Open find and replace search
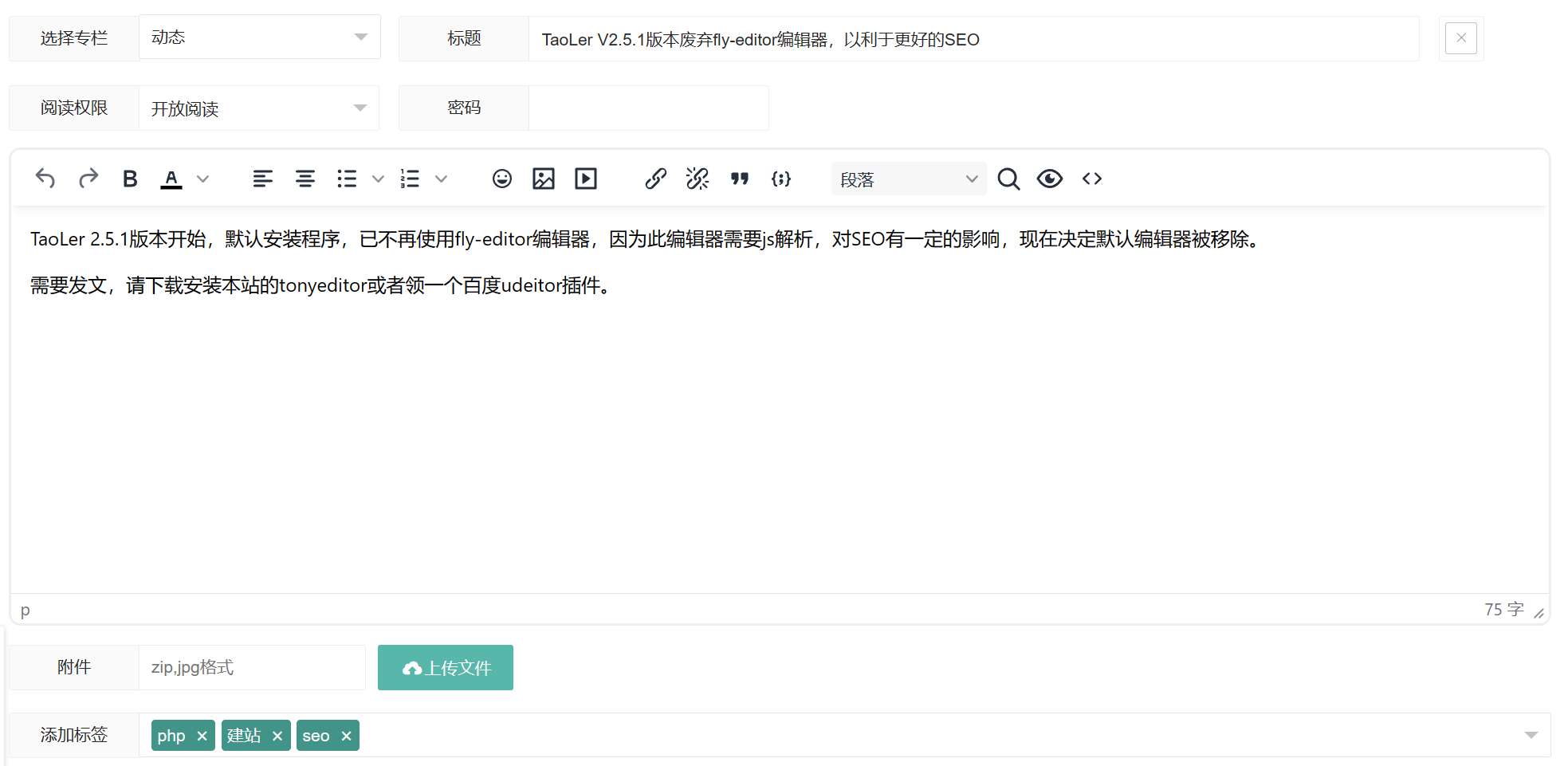This screenshot has height=766, width=1568. tap(1008, 179)
